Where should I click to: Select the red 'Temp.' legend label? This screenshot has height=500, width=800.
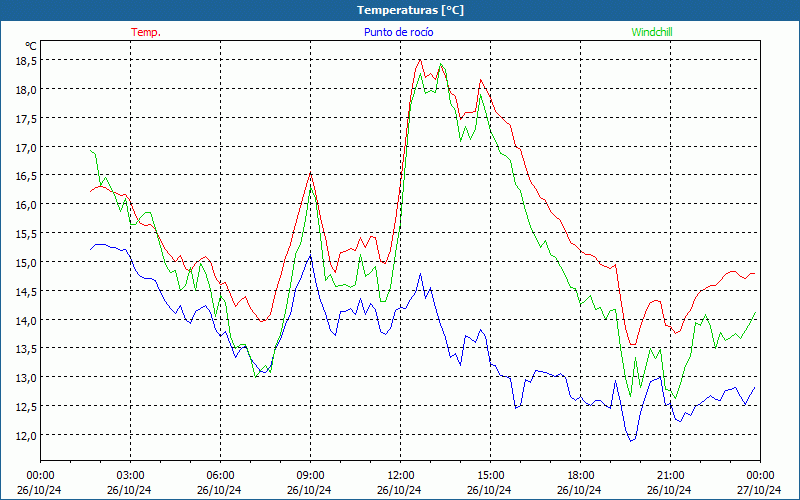146,32
